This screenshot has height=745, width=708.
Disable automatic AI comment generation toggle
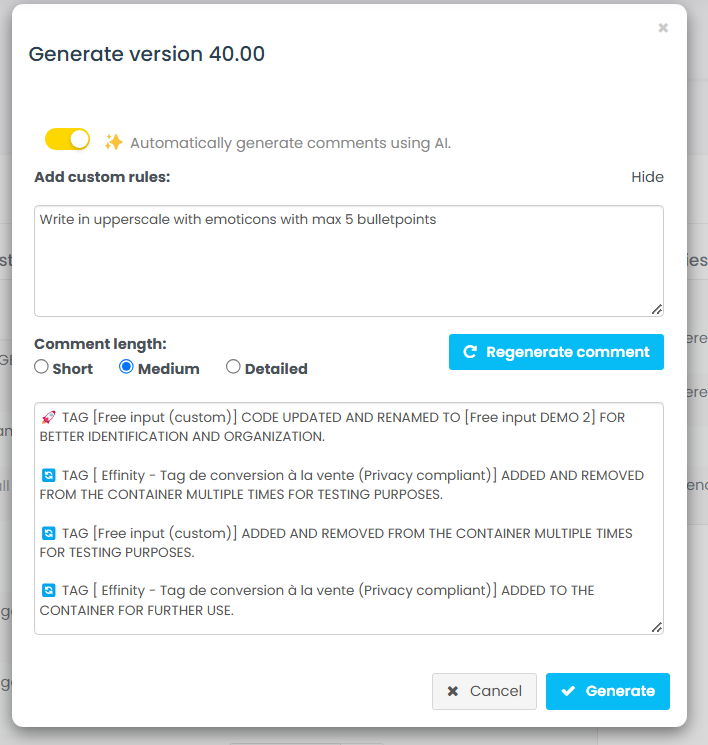67,139
